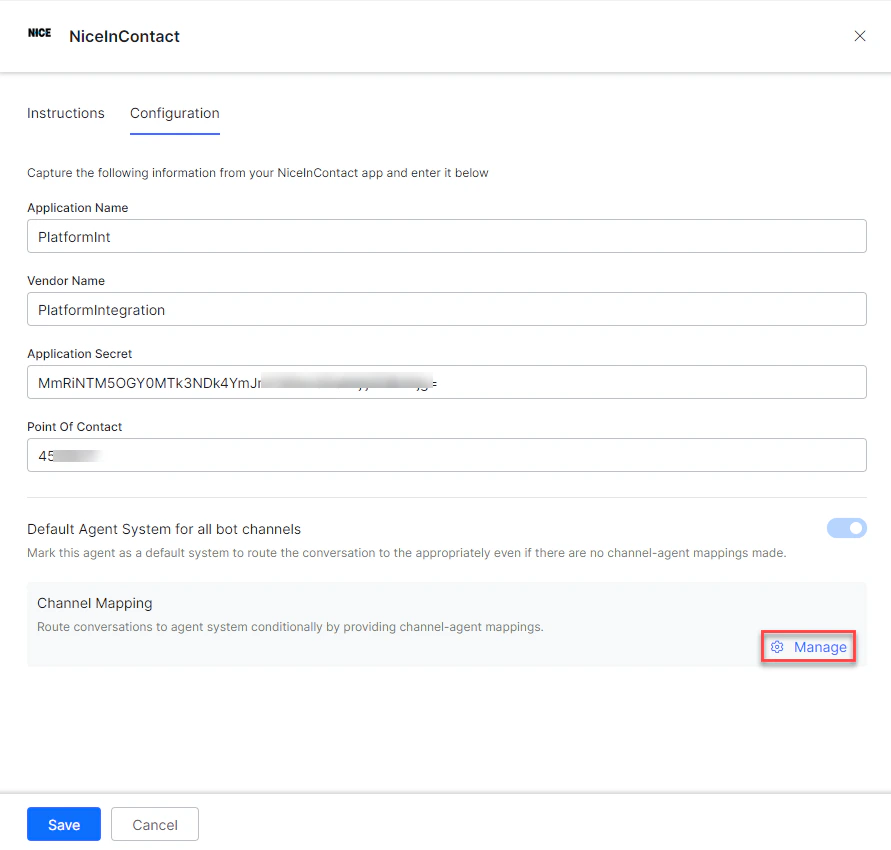The height and width of the screenshot is (850, 891).
Task: Click the X icon to close the dialog
Action: point(859,35)
